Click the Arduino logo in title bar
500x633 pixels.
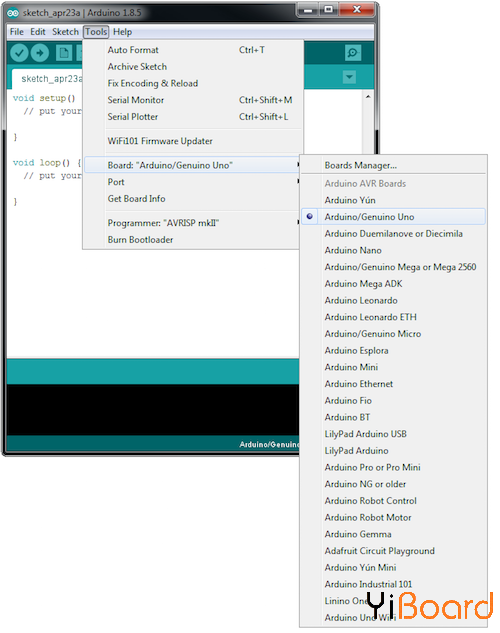(13, 13)
